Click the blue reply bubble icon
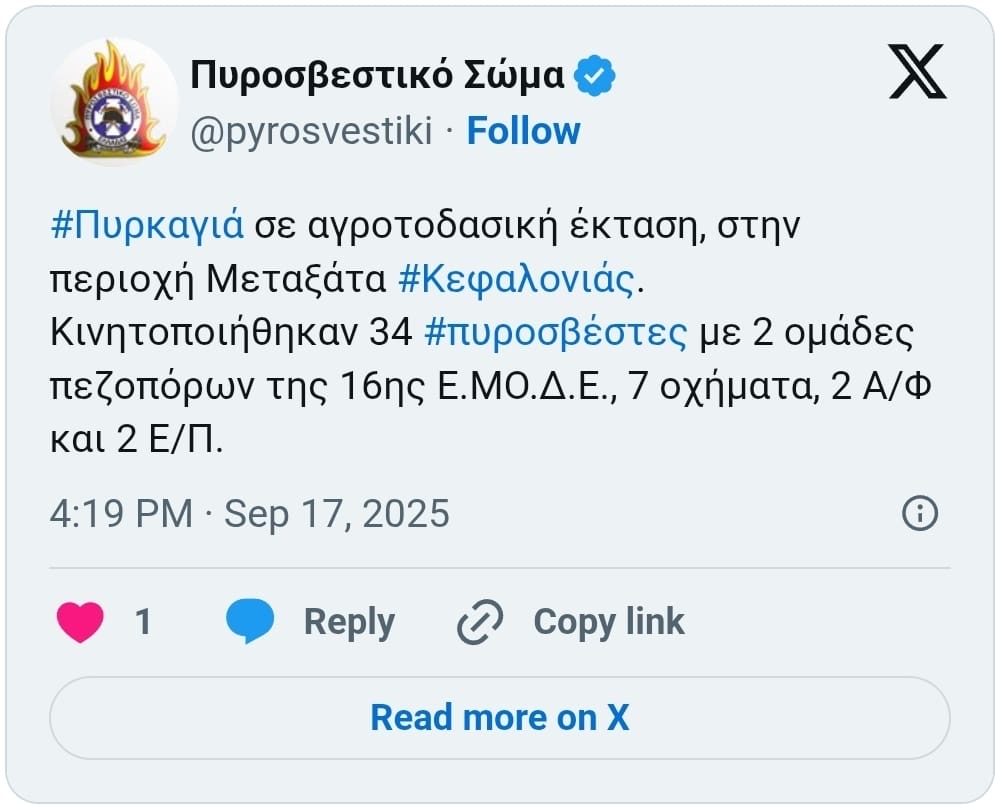This screenshot has height=807, width=995. pos(249,622)
